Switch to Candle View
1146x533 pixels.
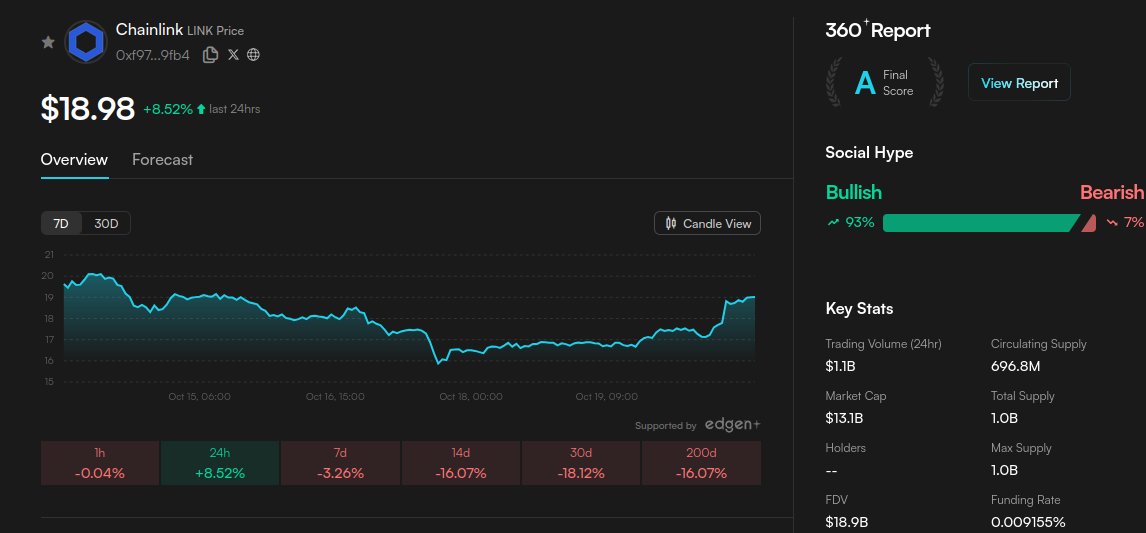707,224
